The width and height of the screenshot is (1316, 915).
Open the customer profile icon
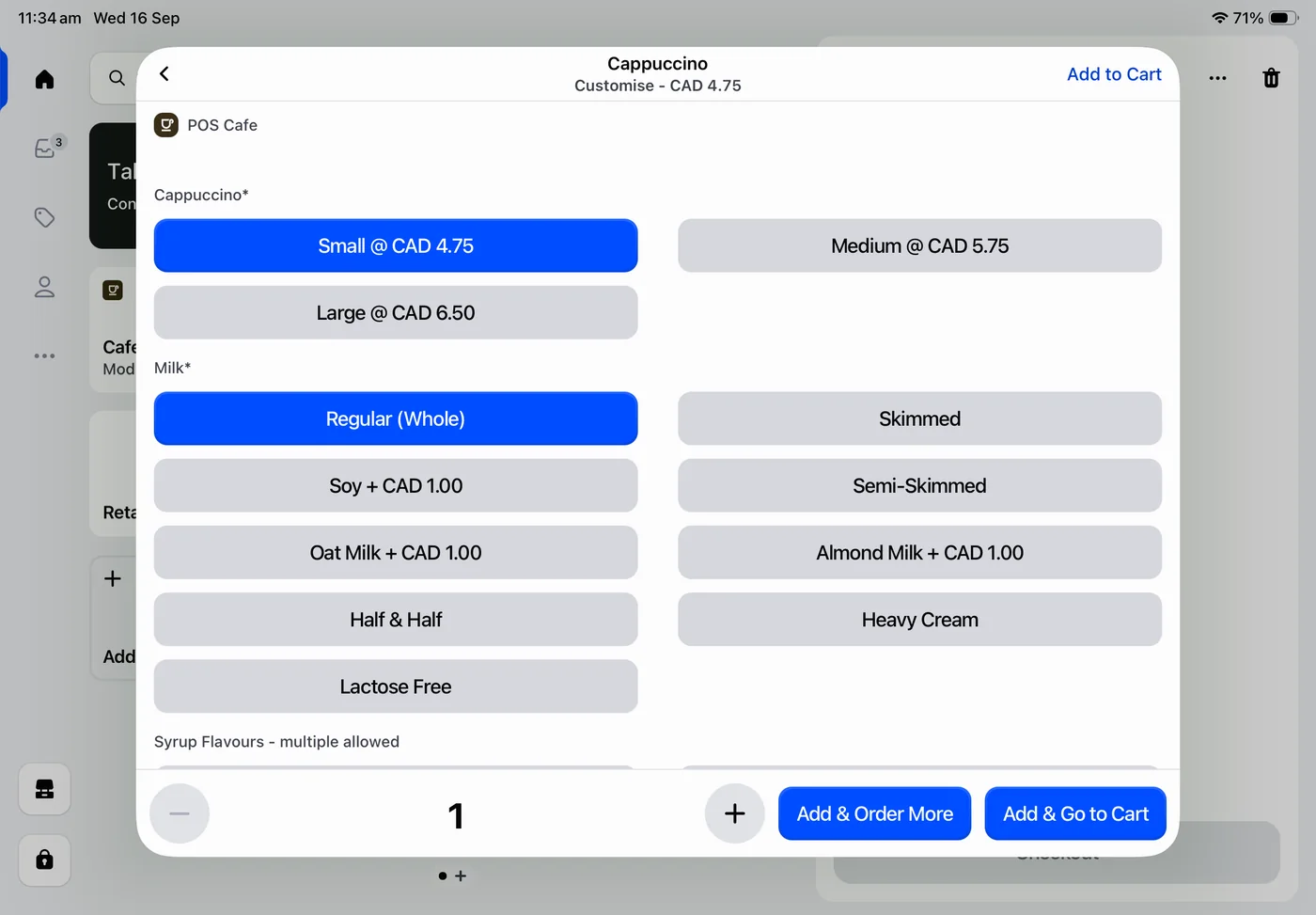44,287
